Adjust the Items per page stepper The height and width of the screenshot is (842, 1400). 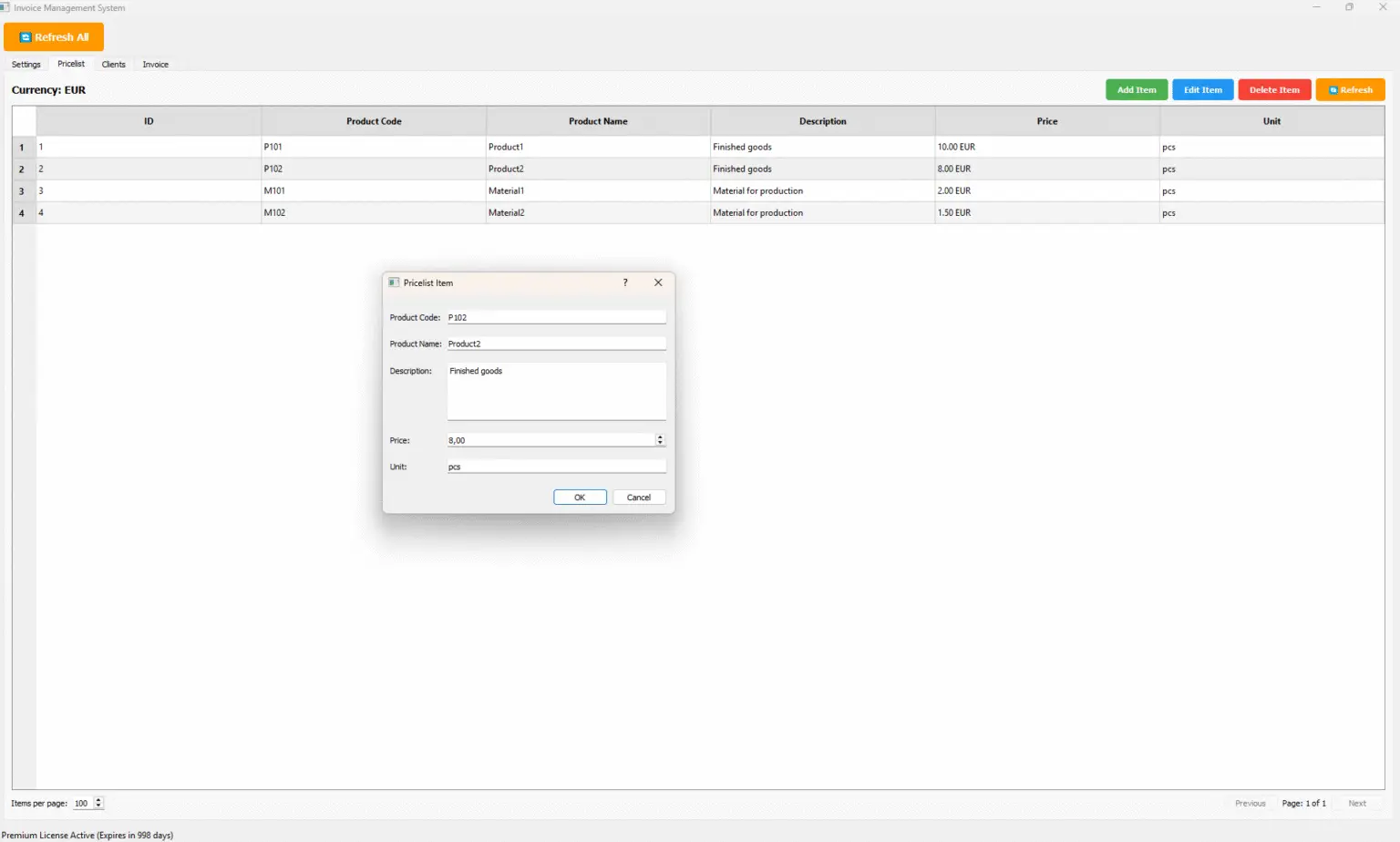tap(98, 803)
